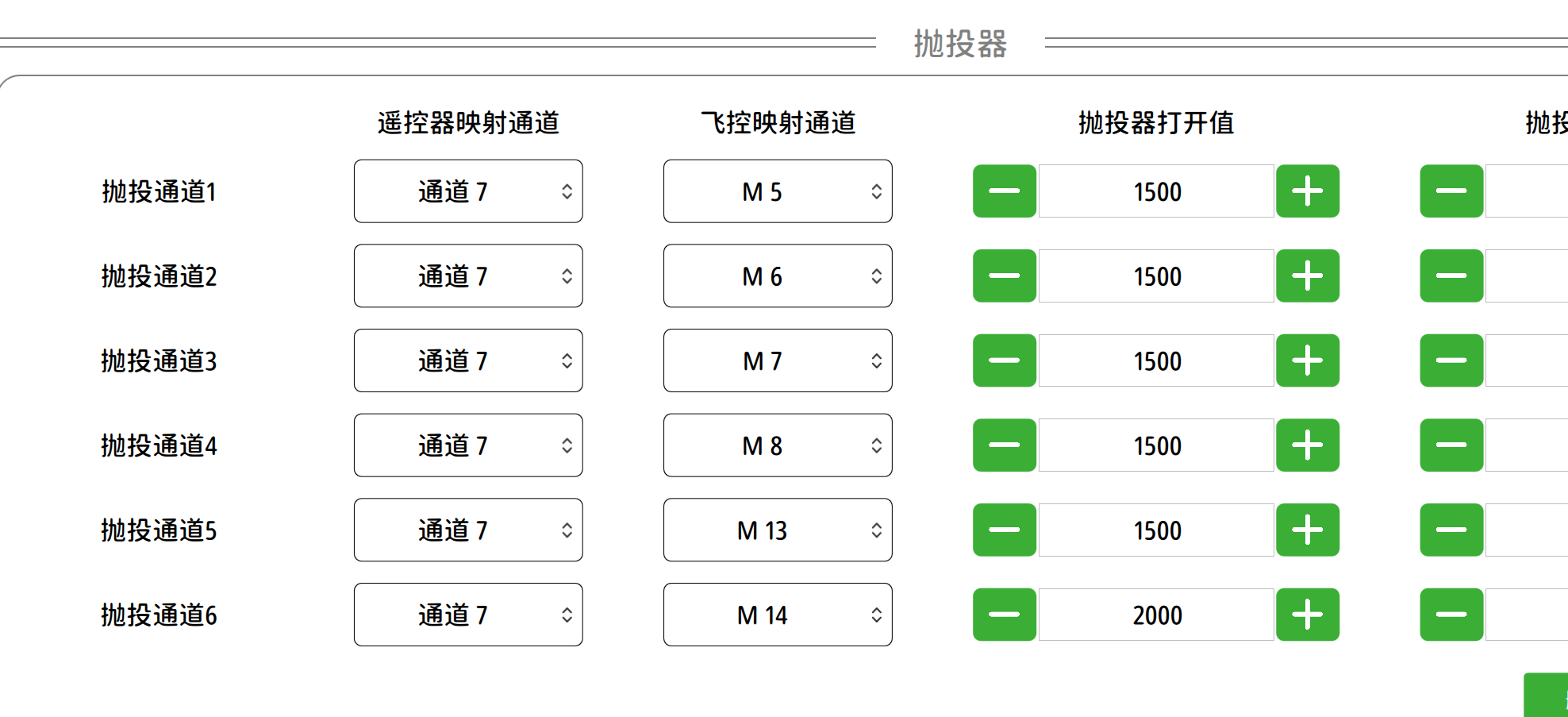Expand the M 13 channel dropdown
1568x717 pixels.
pyautogui.click(x=778, y=530)
